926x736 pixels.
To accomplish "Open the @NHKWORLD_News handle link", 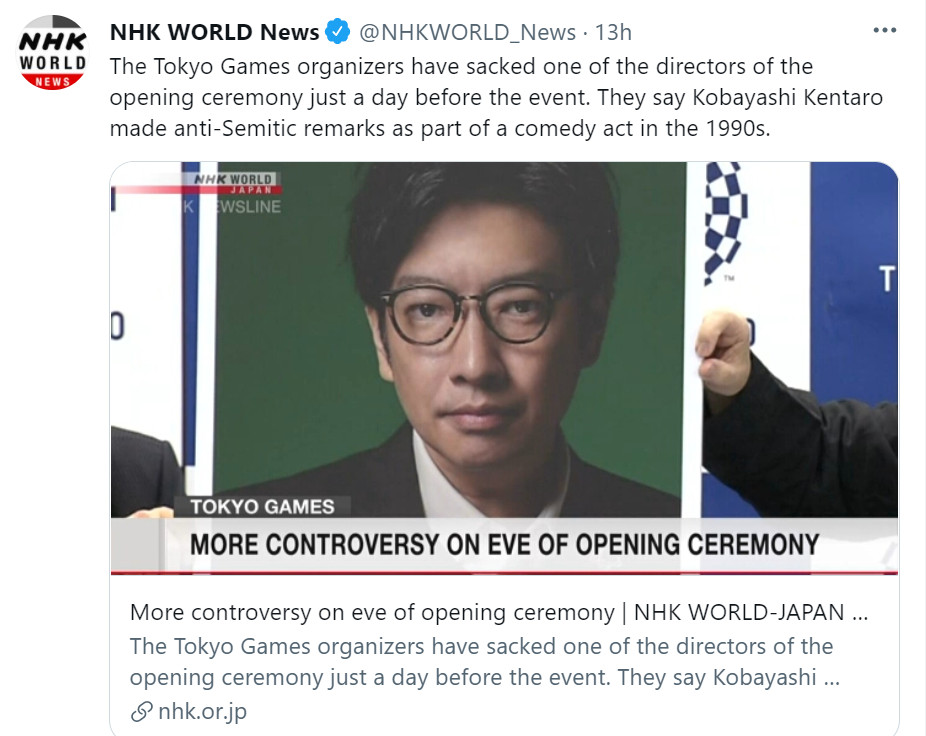I will [467, 32].
